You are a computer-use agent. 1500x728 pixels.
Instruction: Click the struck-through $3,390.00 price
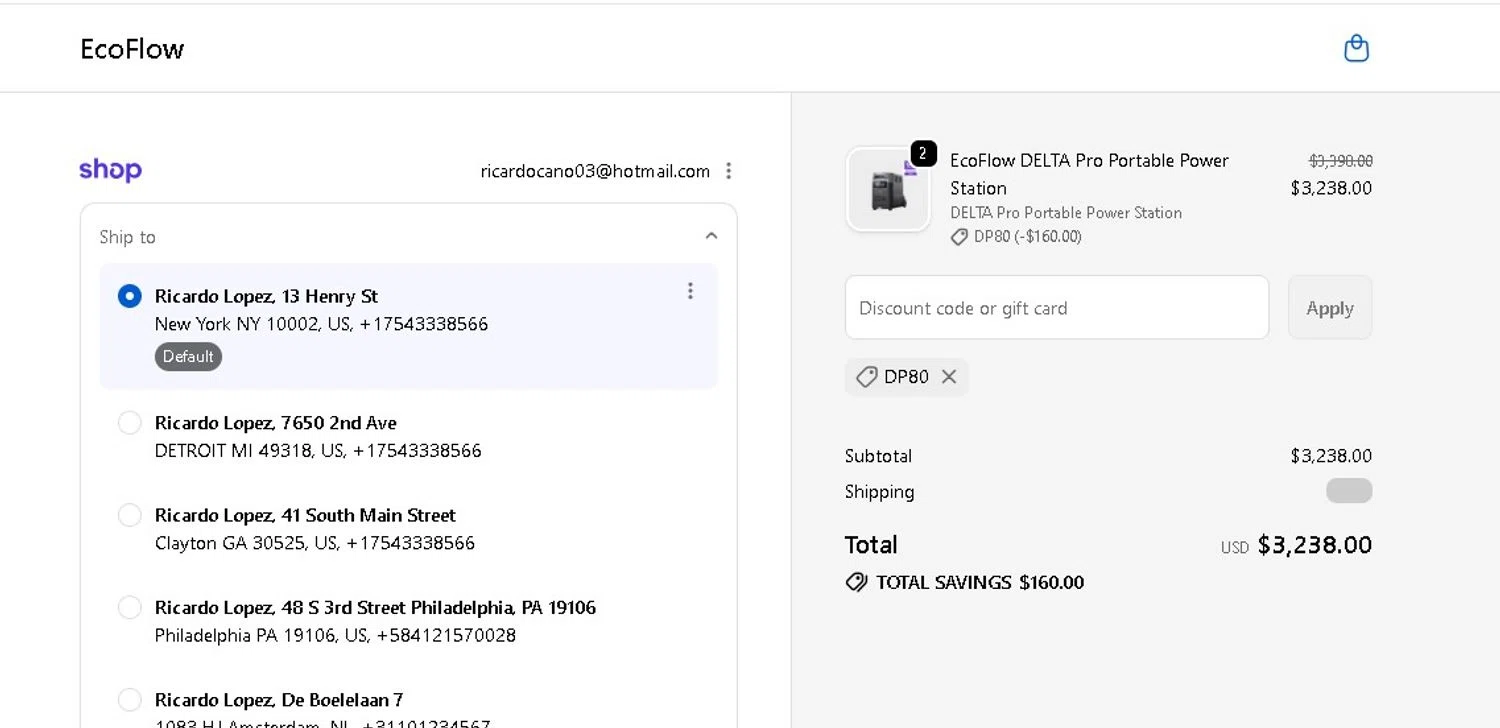tap(1341, 160)
